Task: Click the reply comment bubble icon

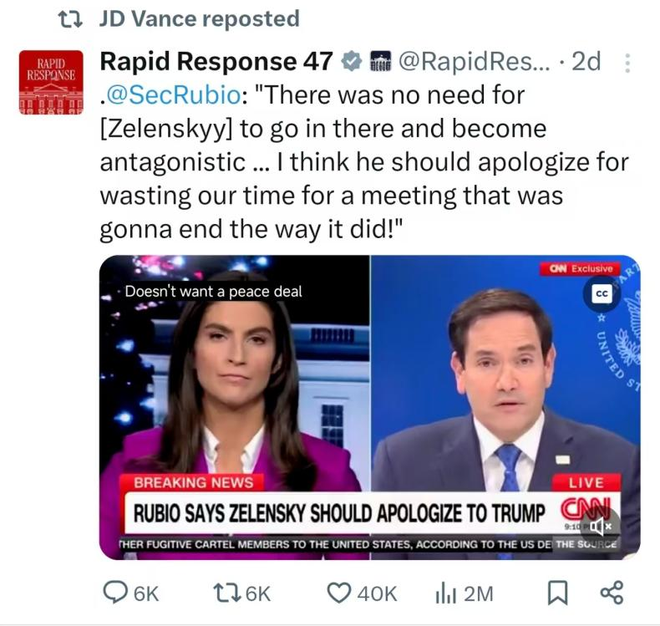Action: tap(116, 593)
